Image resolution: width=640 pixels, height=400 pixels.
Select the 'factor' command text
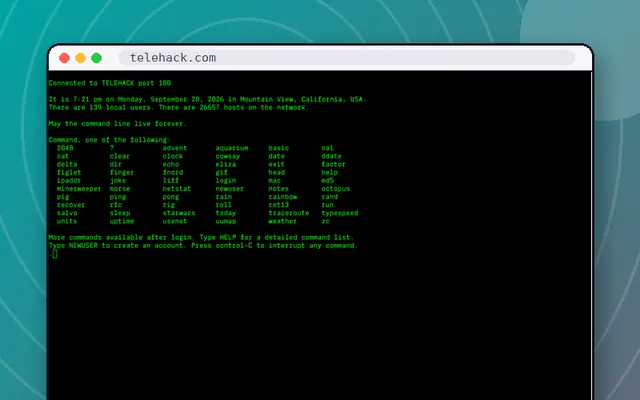(333, 164)
